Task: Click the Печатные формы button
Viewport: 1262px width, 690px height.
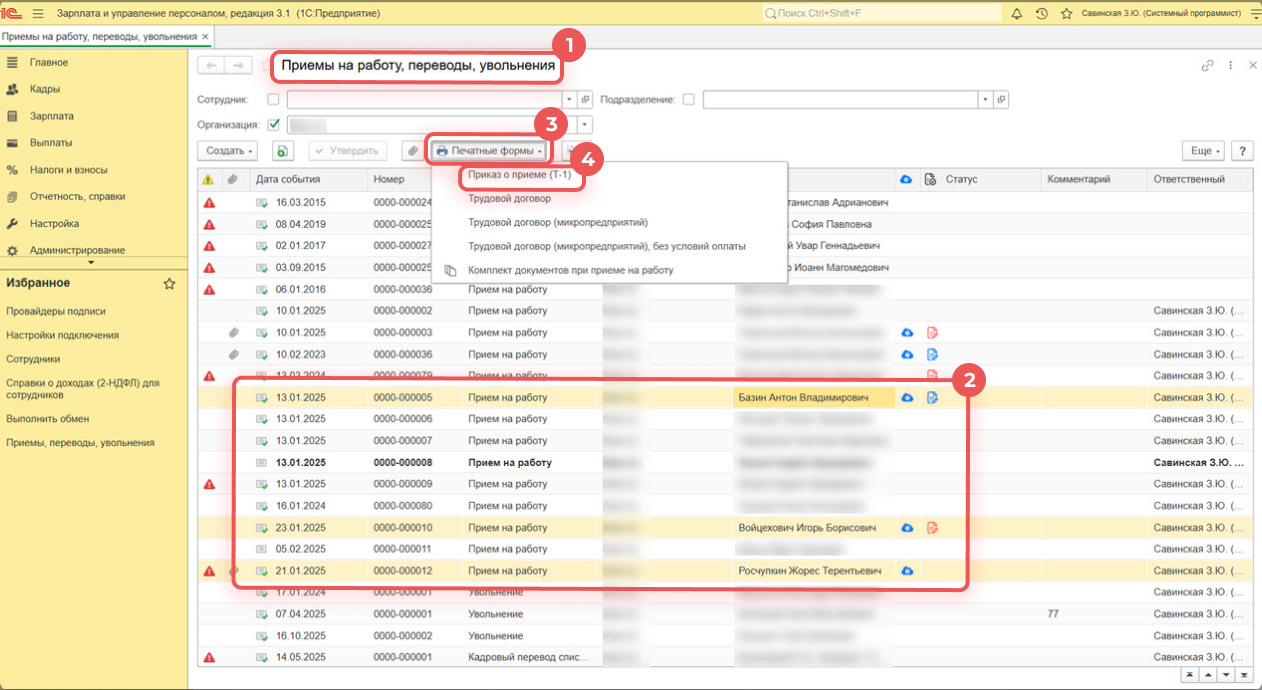Action: point(490,151)
